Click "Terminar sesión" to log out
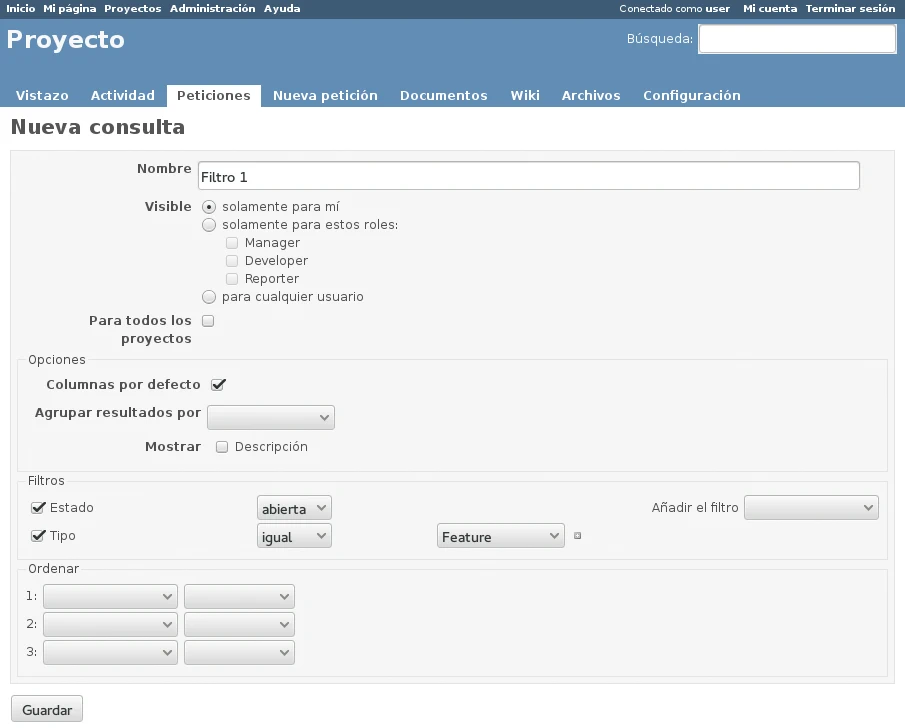Image resolution: width=905 pixels, height=728 pixels. (x=850, y=8)
